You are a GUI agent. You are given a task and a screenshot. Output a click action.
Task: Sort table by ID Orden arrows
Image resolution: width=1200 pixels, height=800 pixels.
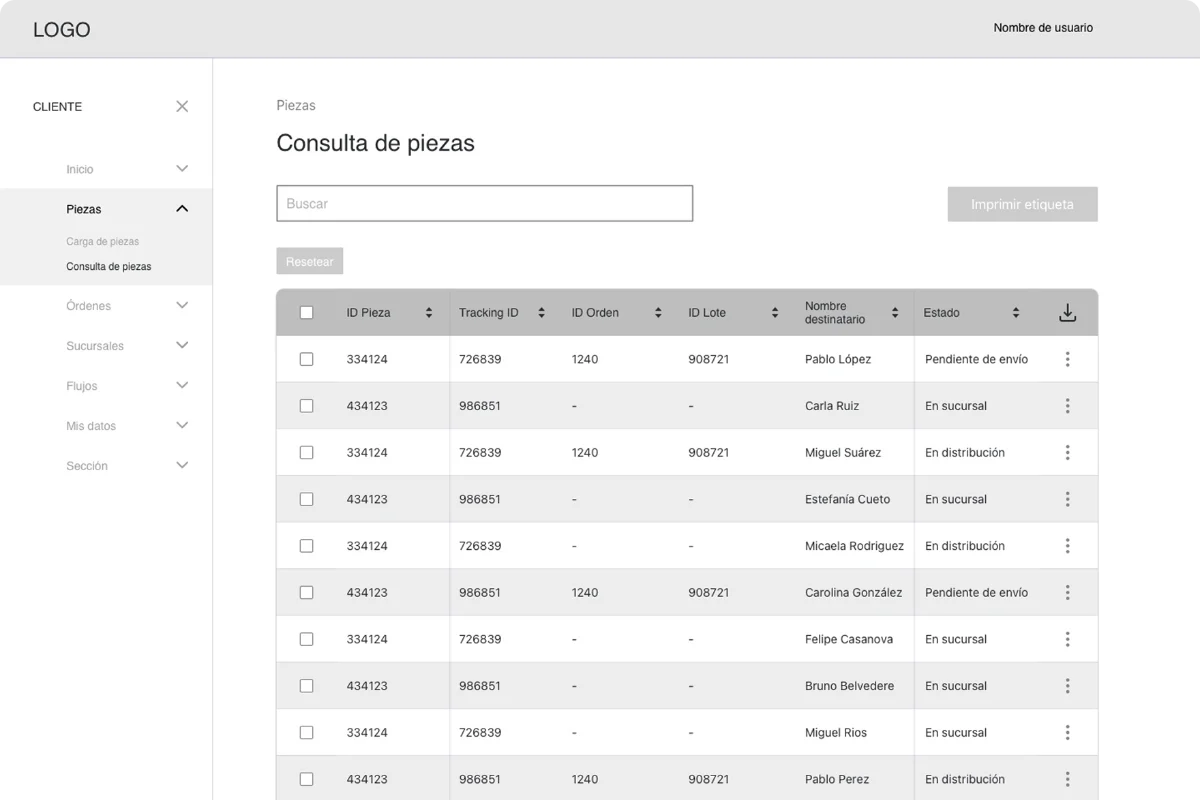[658, 313]
